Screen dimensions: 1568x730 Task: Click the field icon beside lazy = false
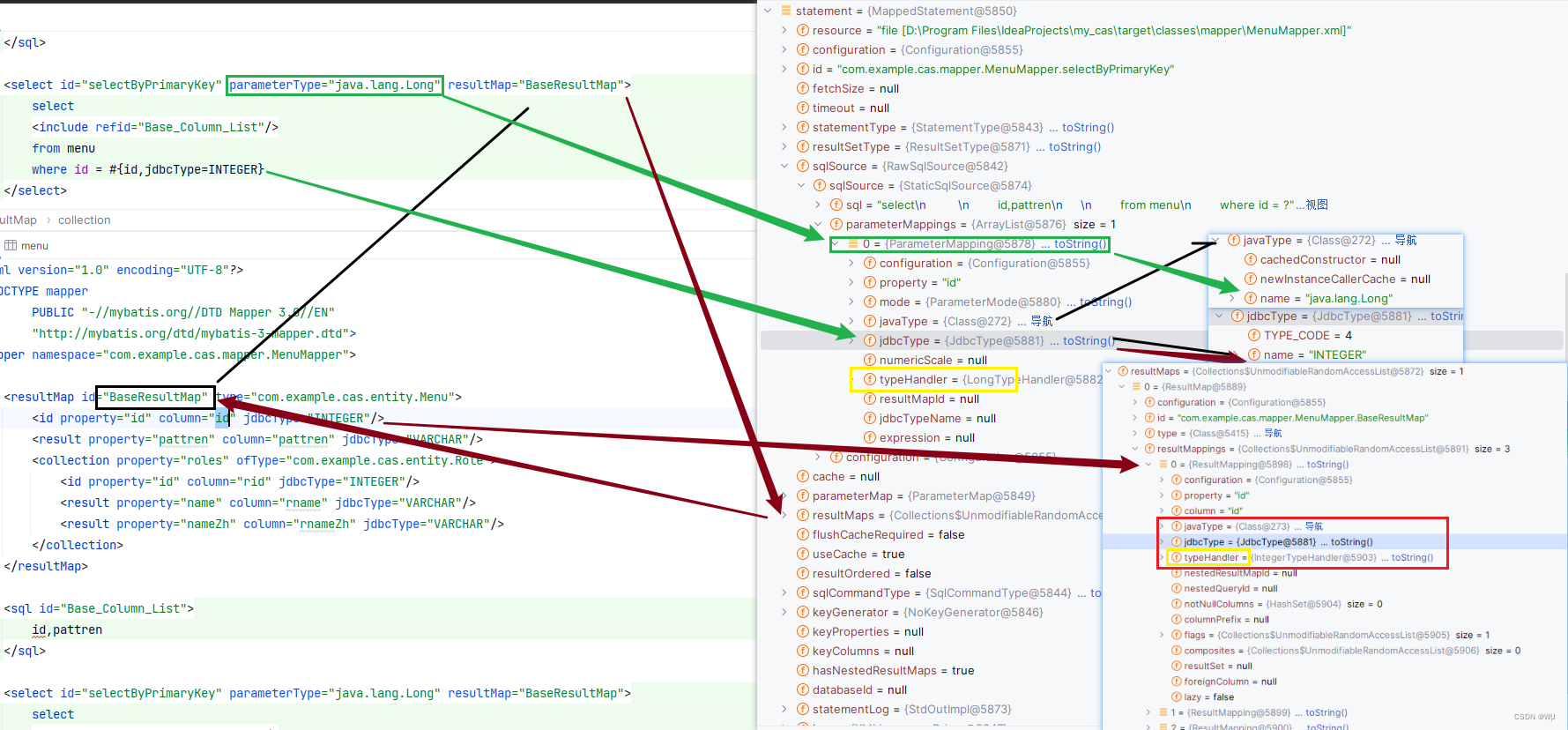[x=1177, y=696]
